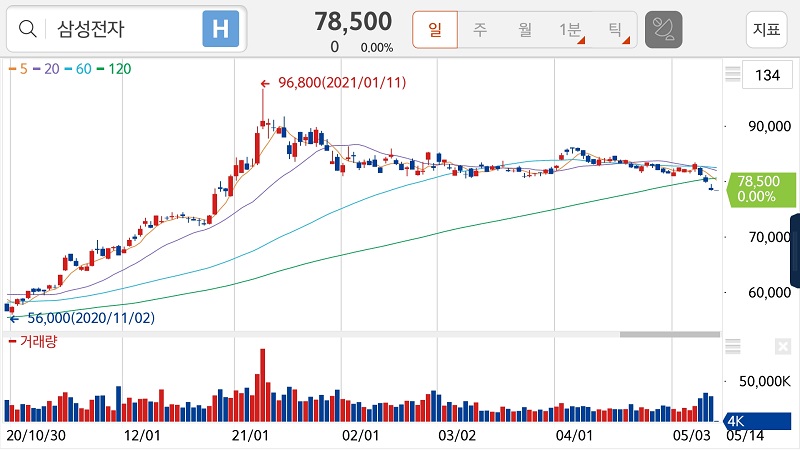Click the green 78,500 current price tag

[761, 189]
